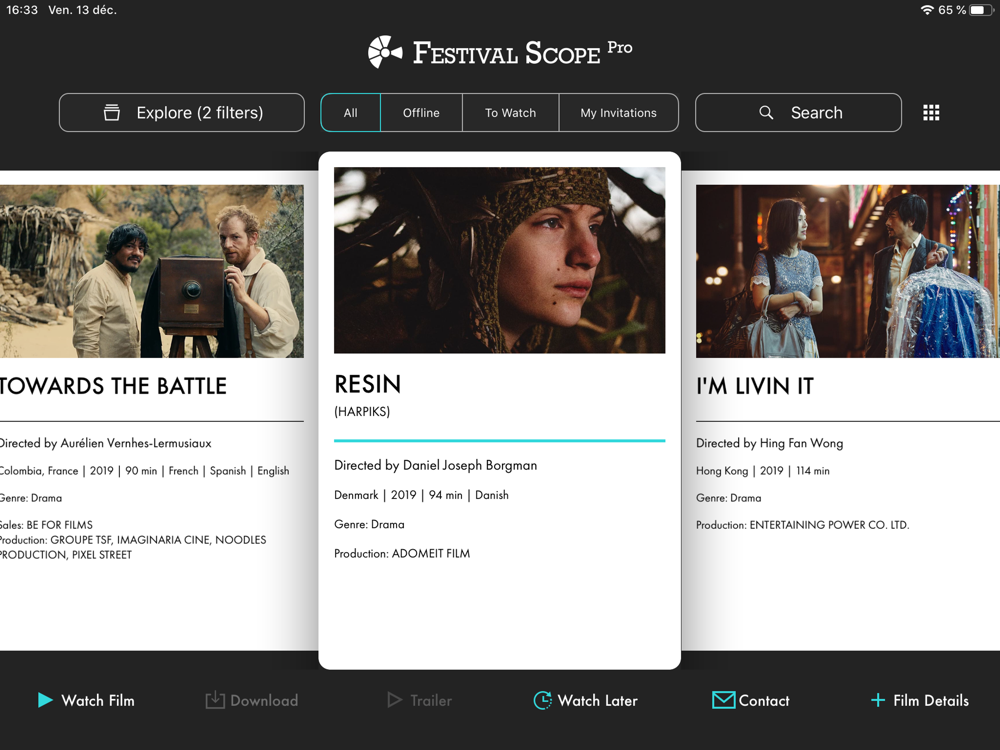Click the Search field
1000x750 pixels.
click(x=798, y=113)
